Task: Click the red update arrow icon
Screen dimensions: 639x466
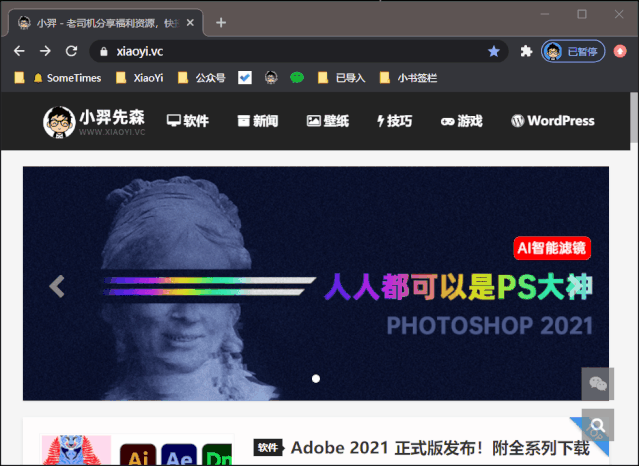Action: pos(620,51)
